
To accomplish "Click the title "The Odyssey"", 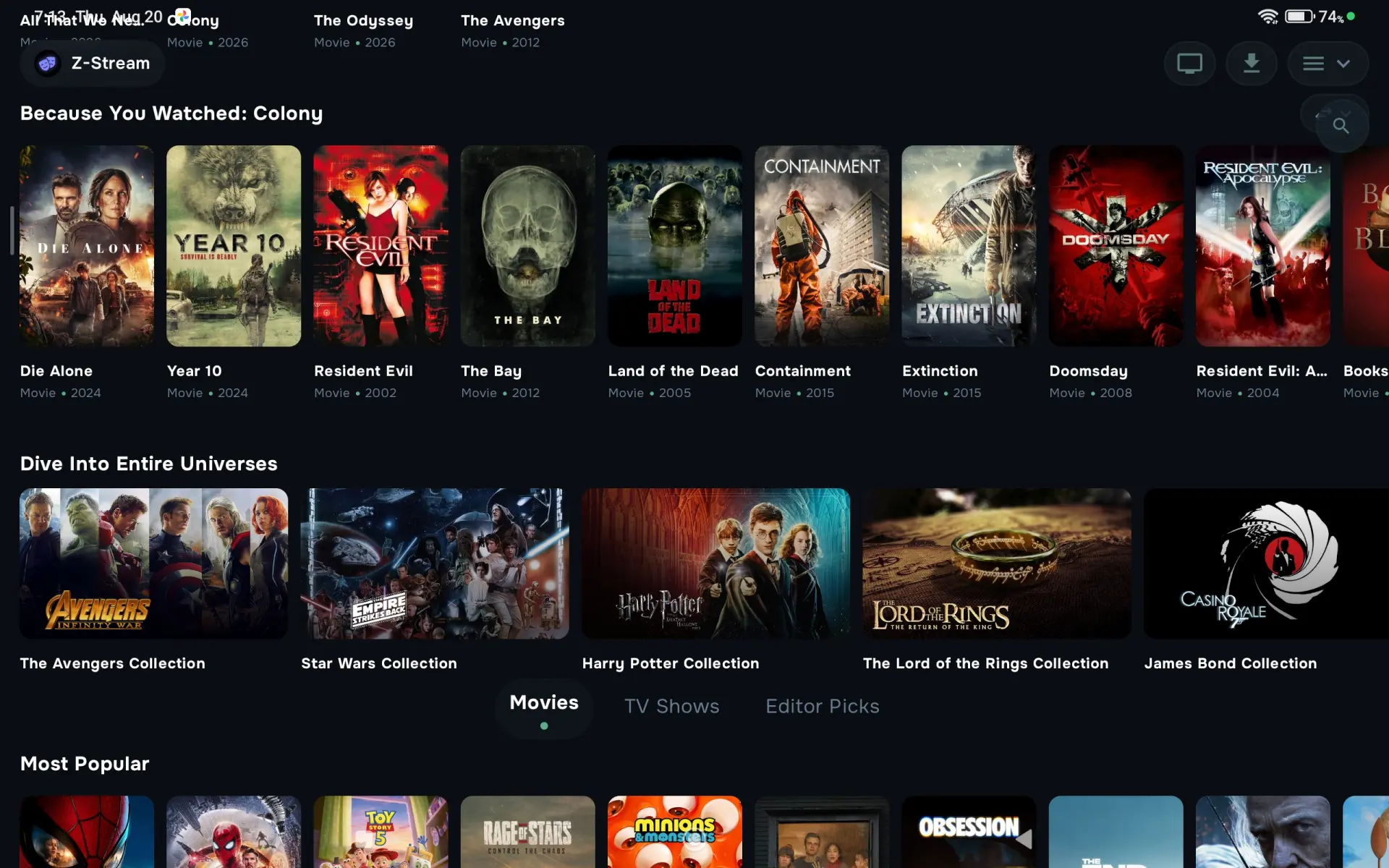I will pyautogui.click(x=363, y=21).
